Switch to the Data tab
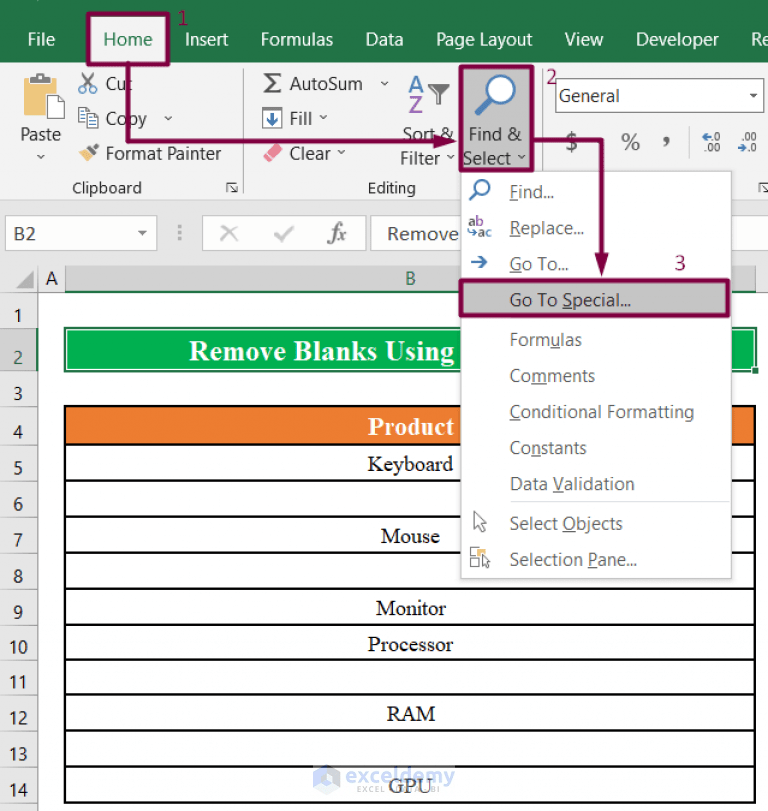Image resolution: width=768 pixels, height=811 pixels. click(384, 39)
